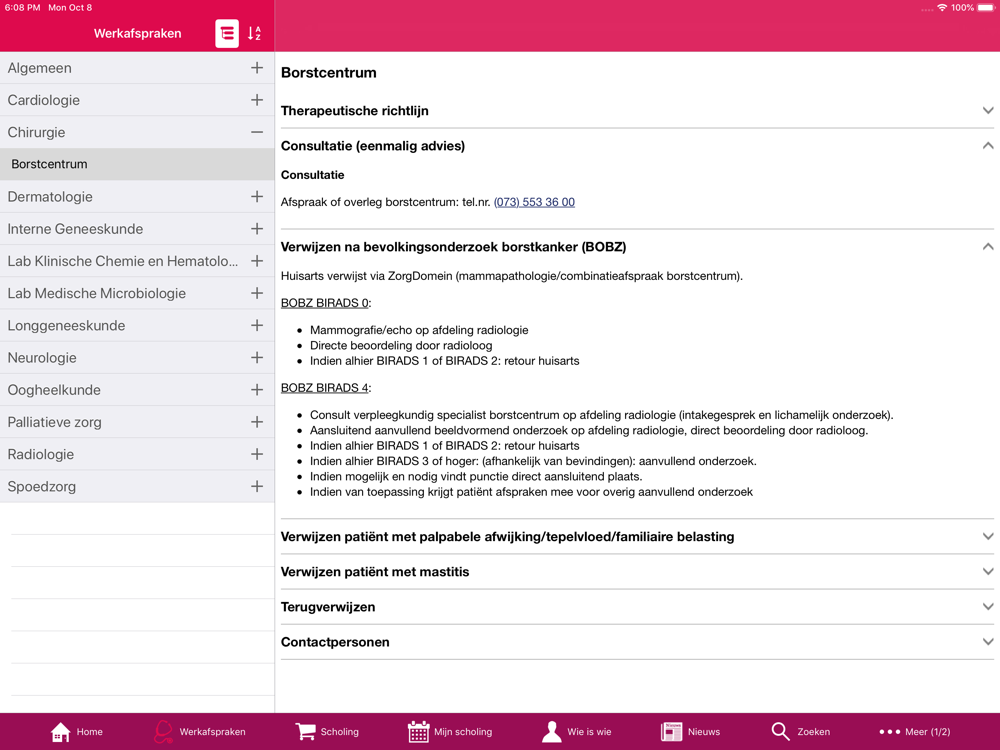Image resolution: width=1000 pixels, height=750 pixels.
Task: Tap the Consultatie (eenmalig advies) heading
Action: point(372,145)
